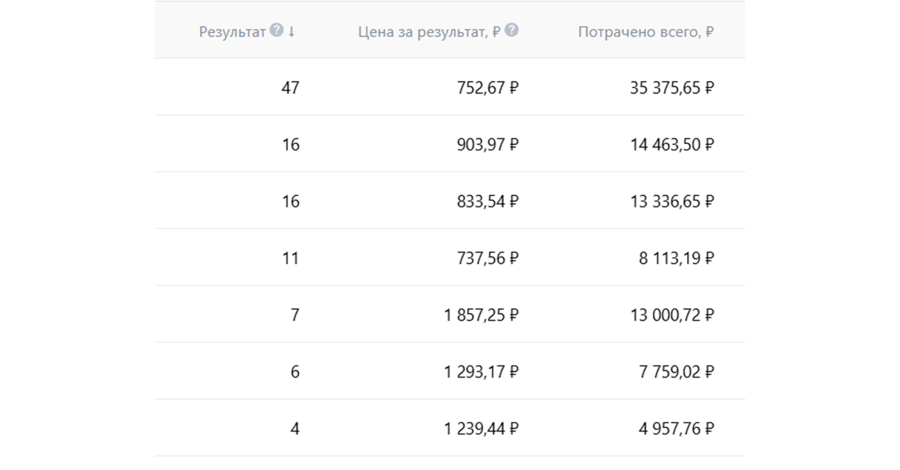Click price cell 1 293,17 ₽
Viewport: 900px width, 470px height.
pos(481,372)
